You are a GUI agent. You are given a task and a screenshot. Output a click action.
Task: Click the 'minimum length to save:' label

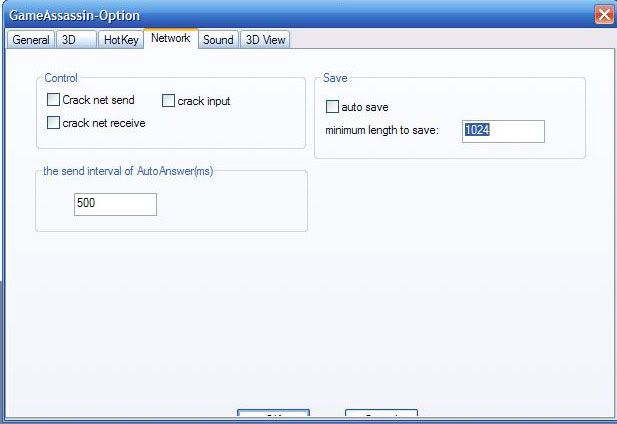382,130
